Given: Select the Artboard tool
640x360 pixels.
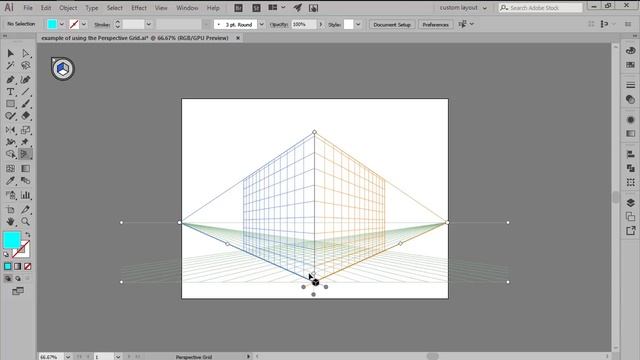Looking at the screenshot, I should tap(11, 209).
